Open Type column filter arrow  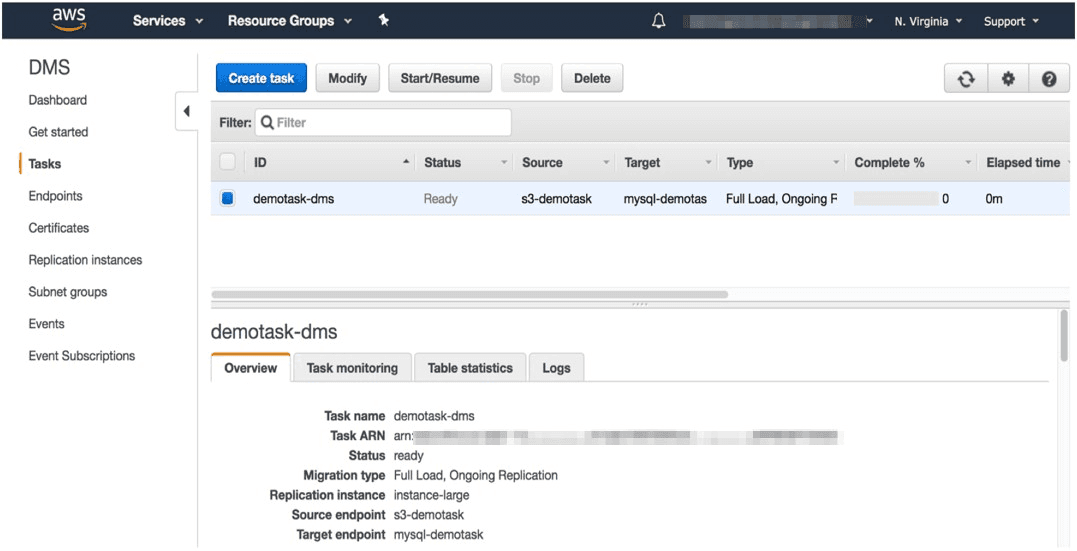coord(837,163)
